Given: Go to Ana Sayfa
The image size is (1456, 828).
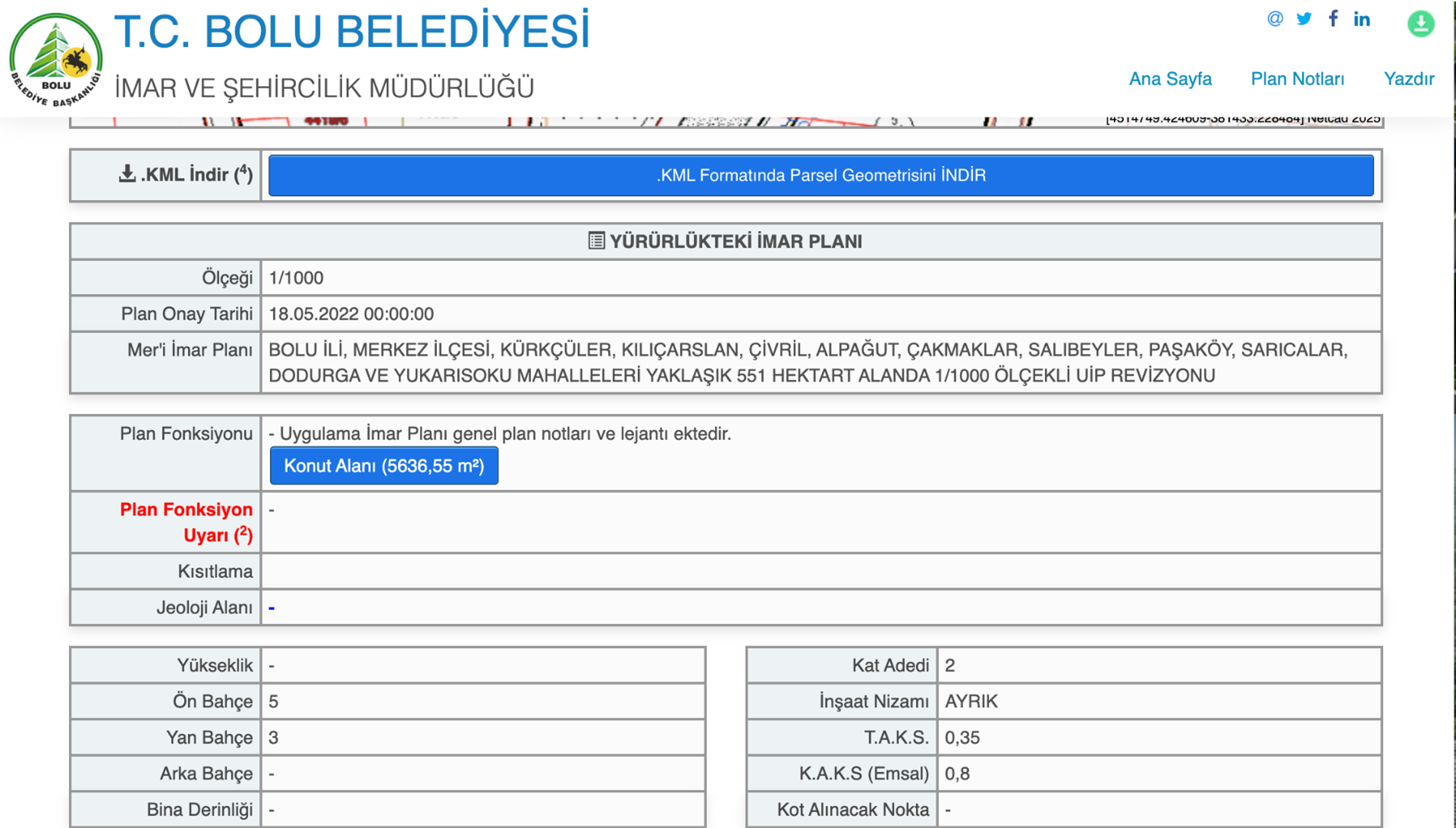Looking at the screenshot, I should [1170, 79].
